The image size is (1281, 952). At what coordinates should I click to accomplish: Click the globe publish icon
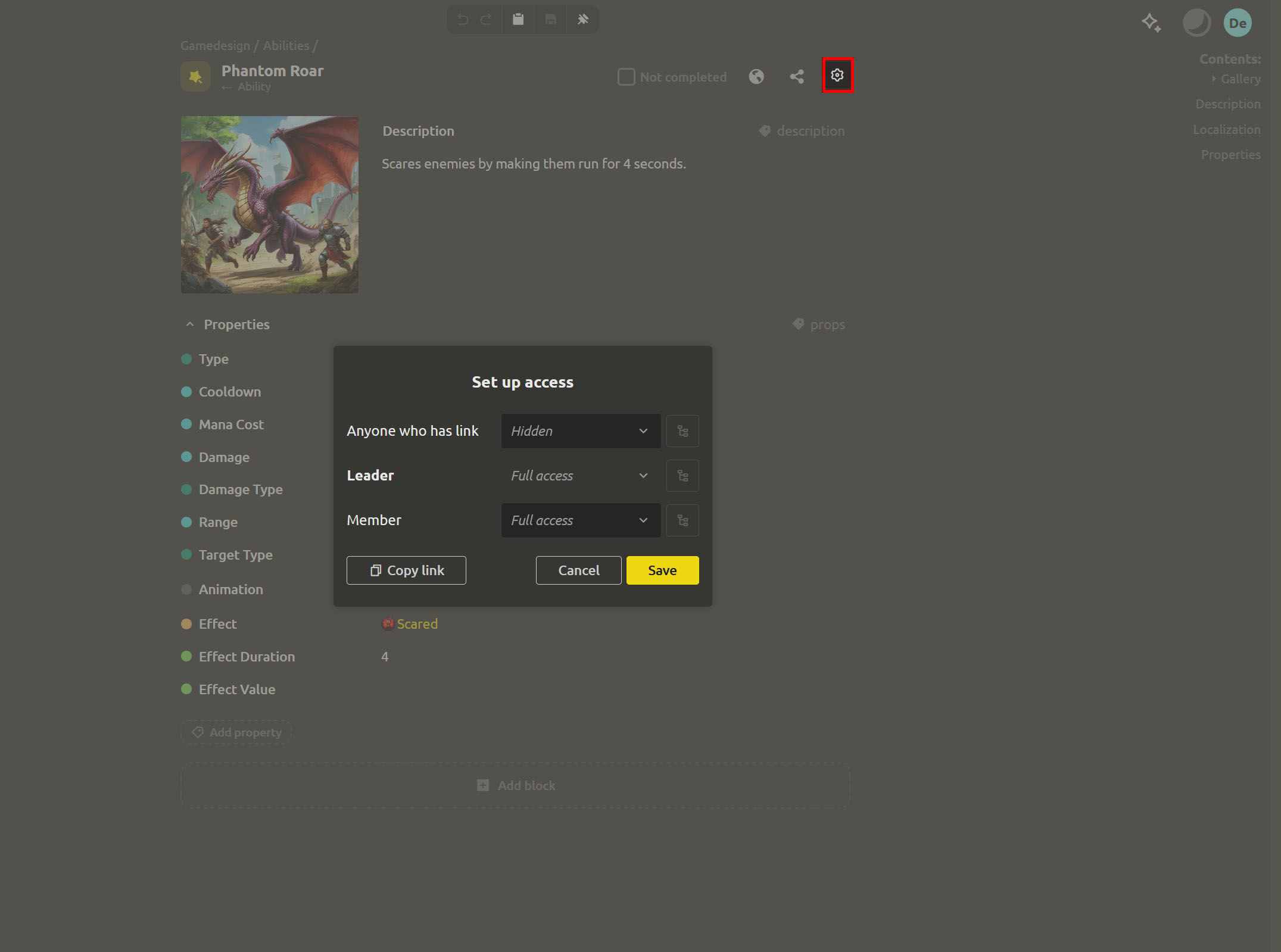(x=756, y=76)
